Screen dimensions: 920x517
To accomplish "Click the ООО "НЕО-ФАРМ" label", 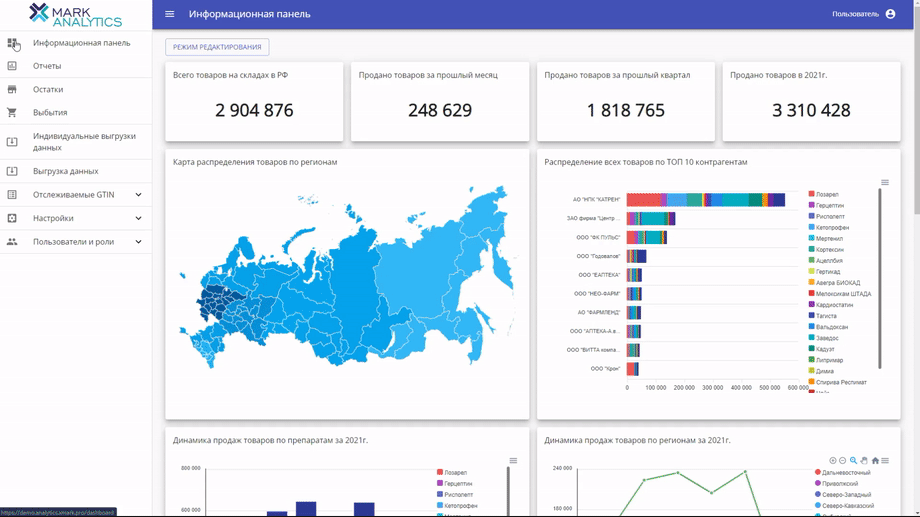I will click(x=597, y=293).
